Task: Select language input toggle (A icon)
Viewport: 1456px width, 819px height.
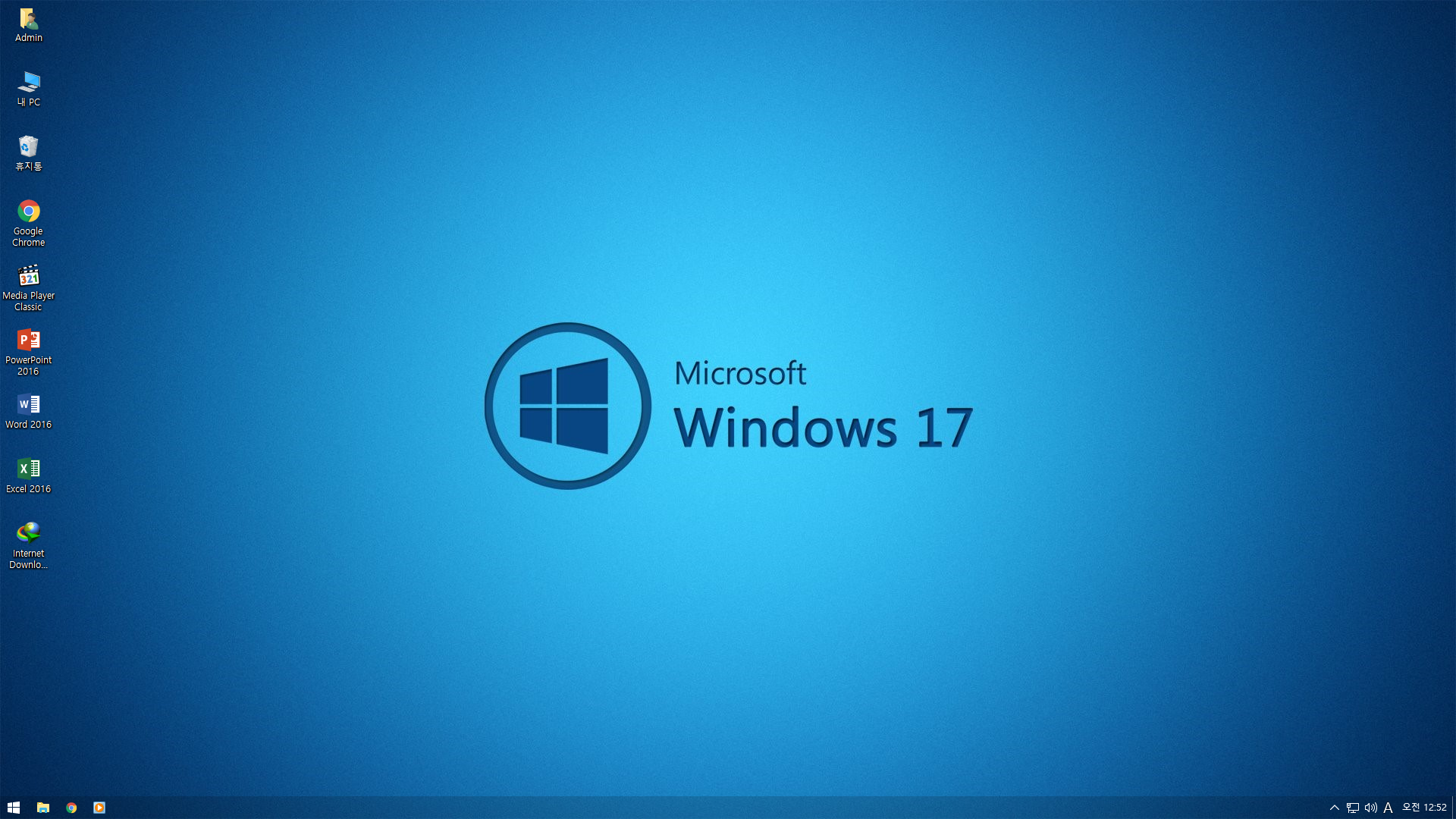Action: tap(1389, 807)
